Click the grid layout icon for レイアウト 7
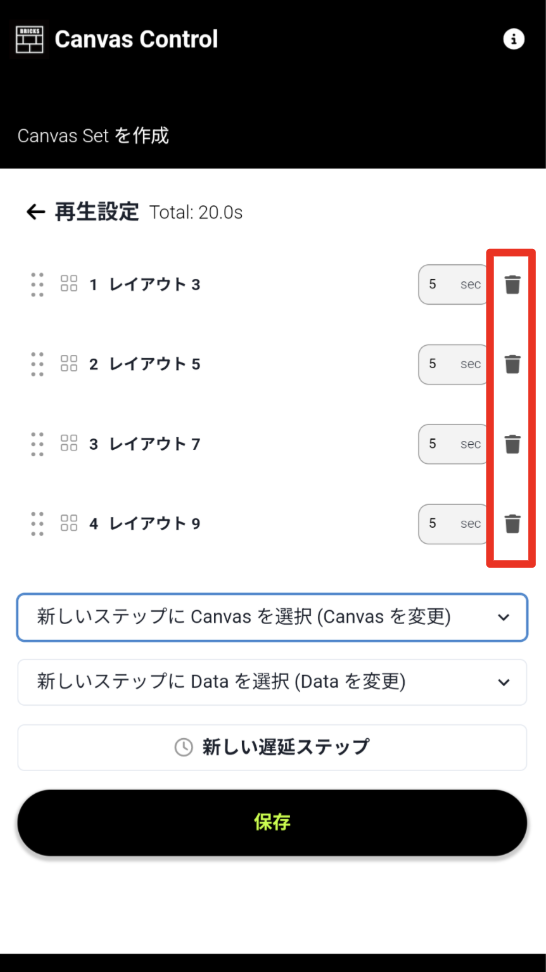Image resolution: width=546 pixels, height=972 pixels. [69, 443]
